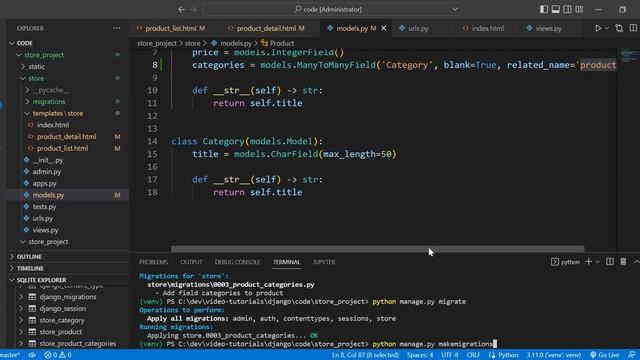Close the models.py tab

point(384,28)
